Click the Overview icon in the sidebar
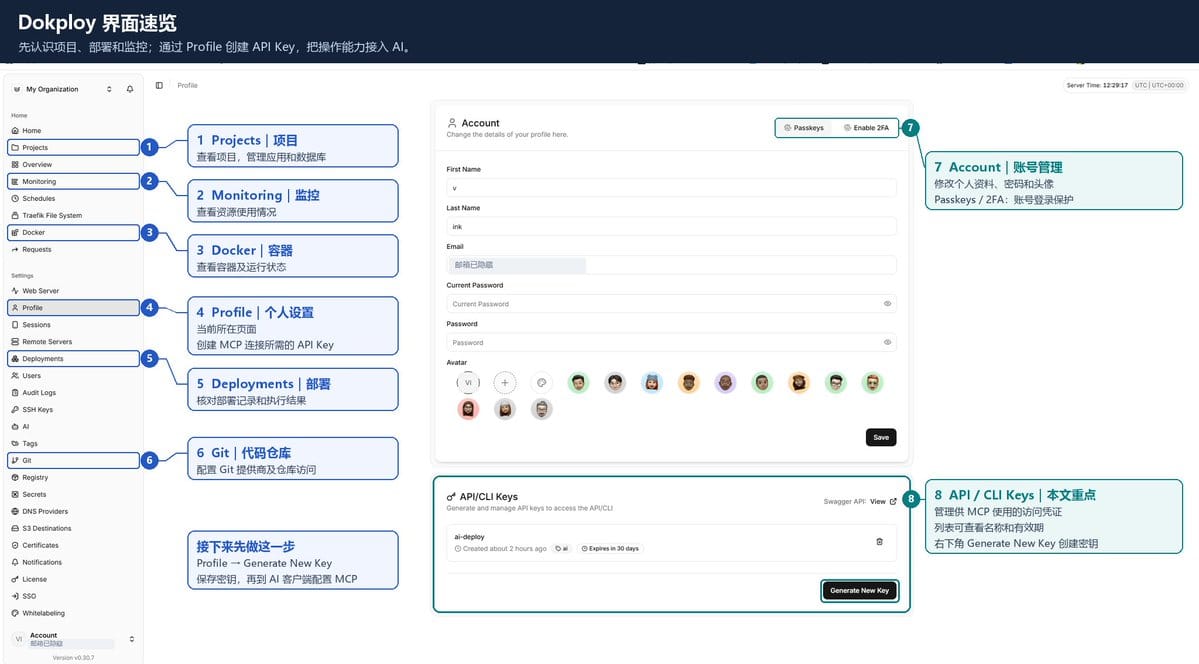Image resolution: width=1199 pixels, height=664 pixels. click(15, 164)
